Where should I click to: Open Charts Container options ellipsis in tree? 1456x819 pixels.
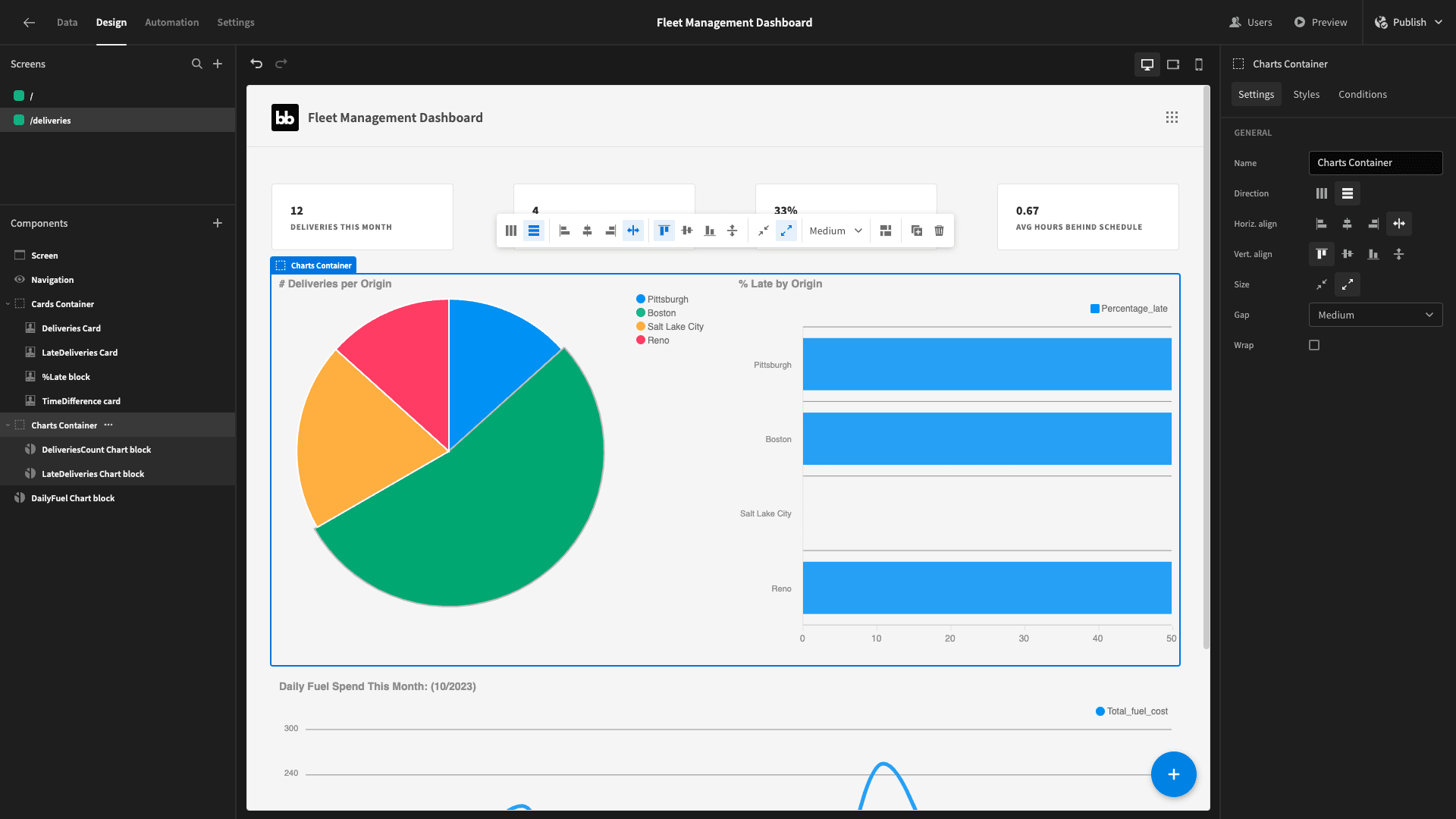point(108,425)
